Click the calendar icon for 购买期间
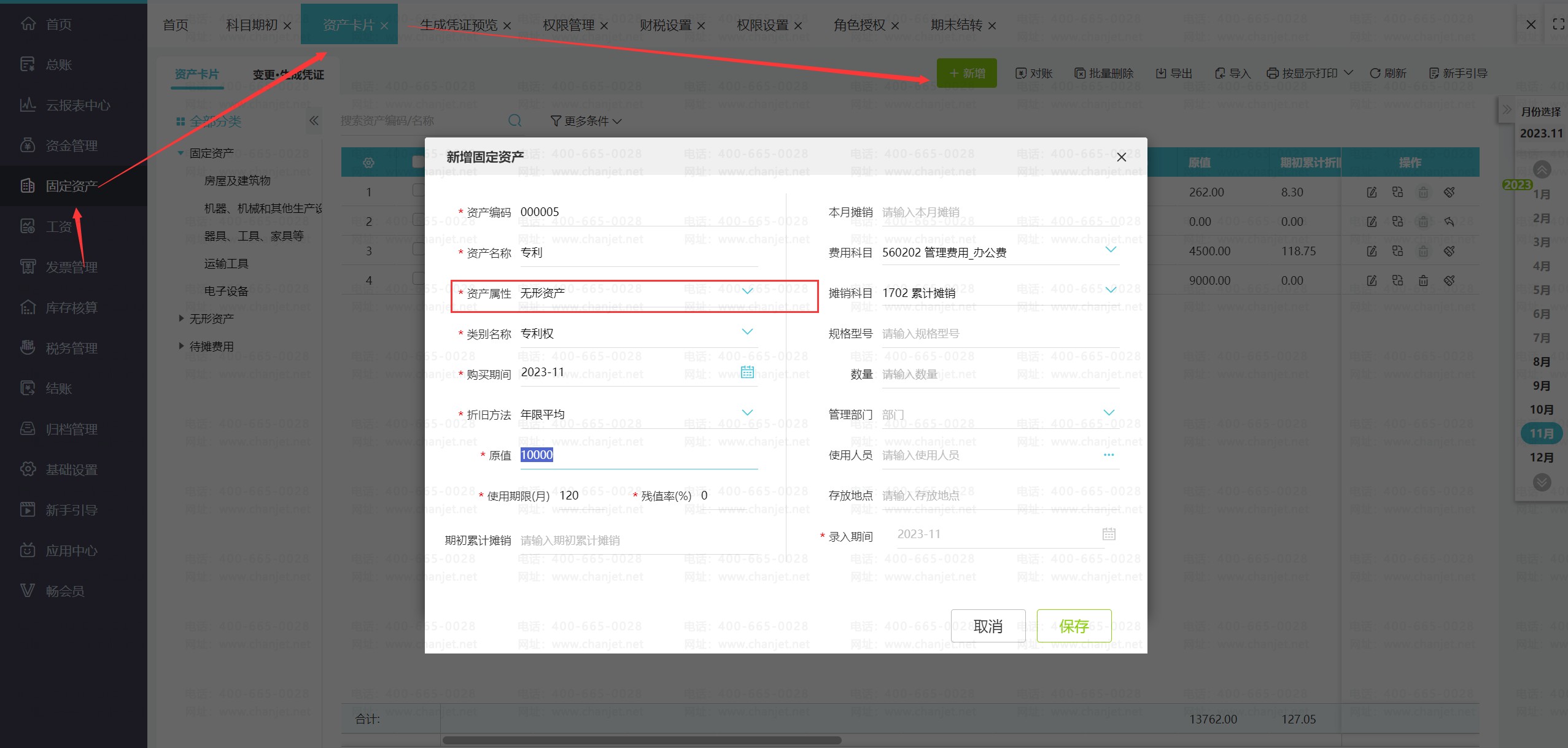 [747, 372]
